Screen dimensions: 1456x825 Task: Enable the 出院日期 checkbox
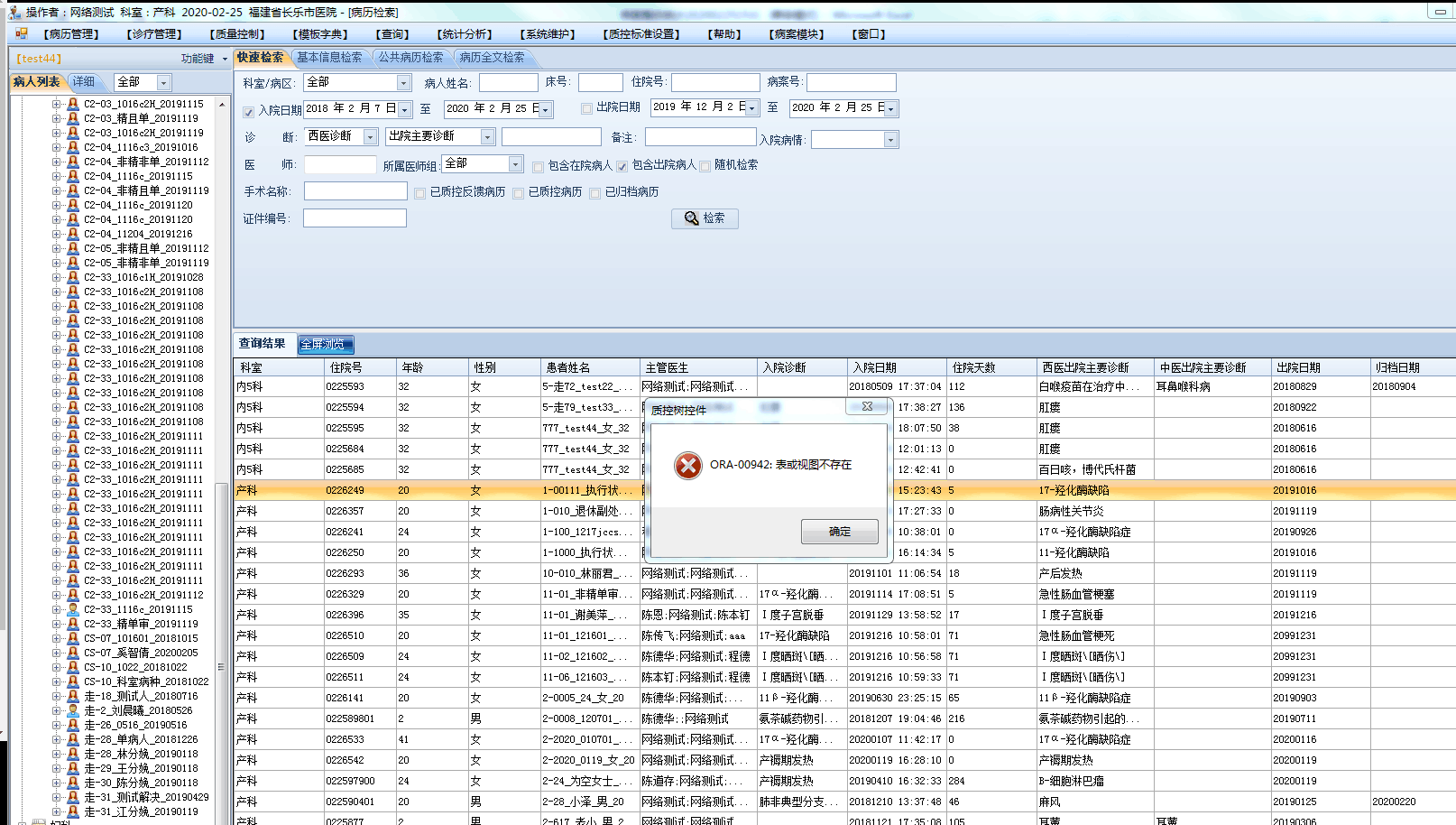(587, 108)
